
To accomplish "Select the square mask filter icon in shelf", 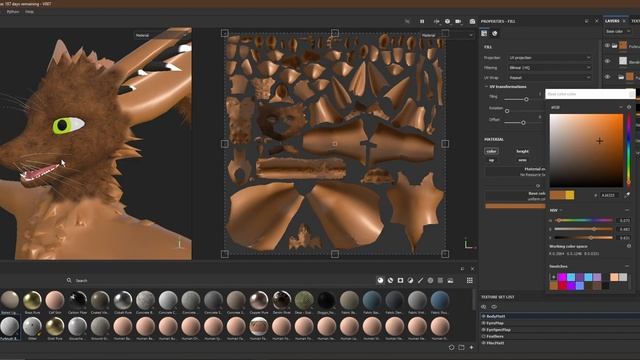I will (400, 280).
